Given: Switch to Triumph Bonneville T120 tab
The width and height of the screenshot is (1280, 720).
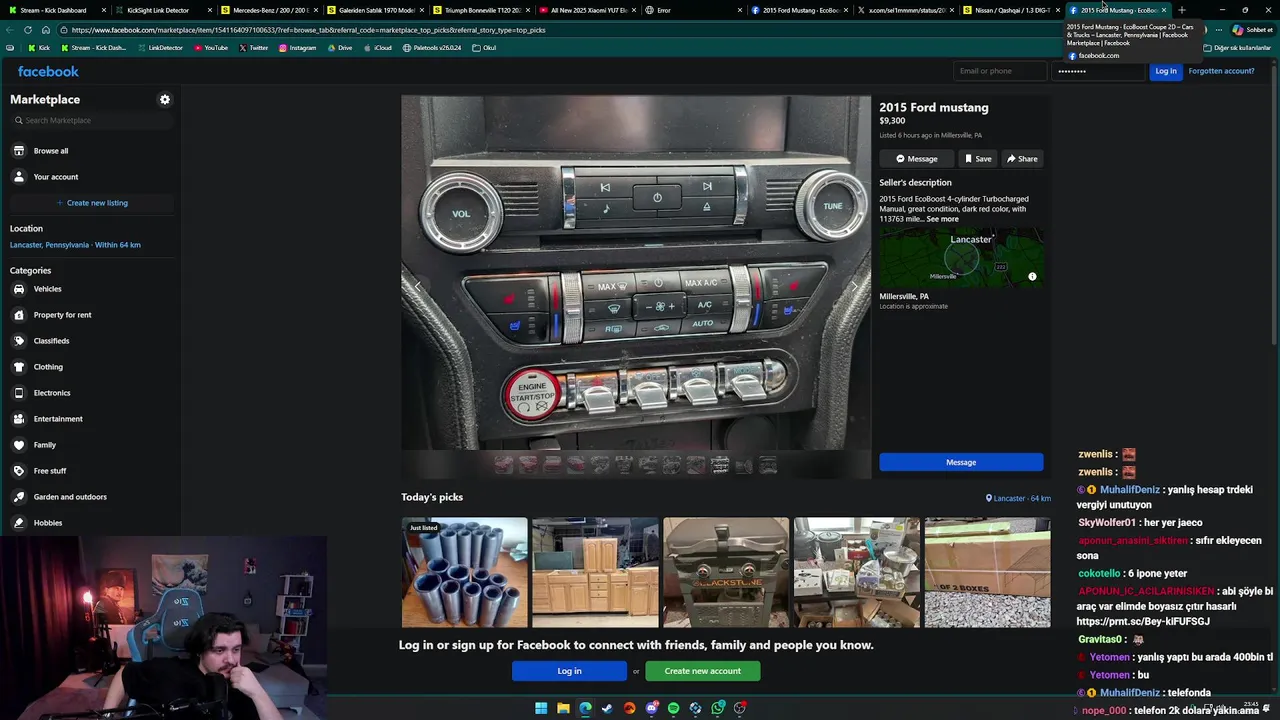Looking at the screenshot, I should coord(482,10).
